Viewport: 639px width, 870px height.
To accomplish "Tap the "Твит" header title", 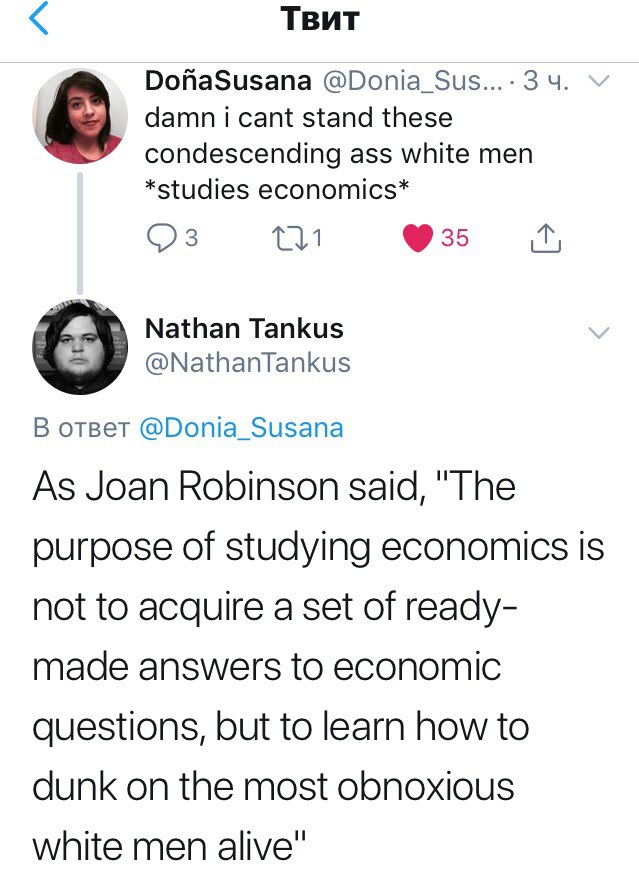I will tap(319, 20).
